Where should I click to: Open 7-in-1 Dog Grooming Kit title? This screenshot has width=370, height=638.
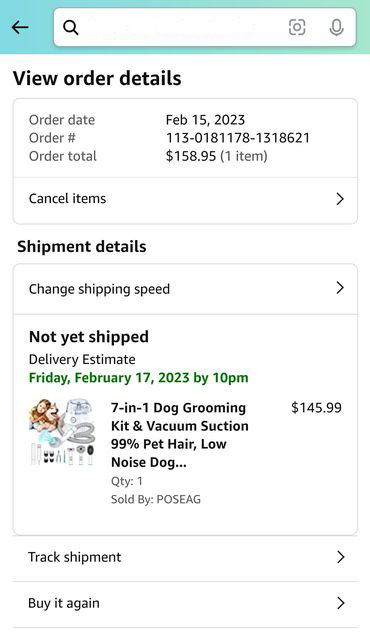(x=180, y=435)
